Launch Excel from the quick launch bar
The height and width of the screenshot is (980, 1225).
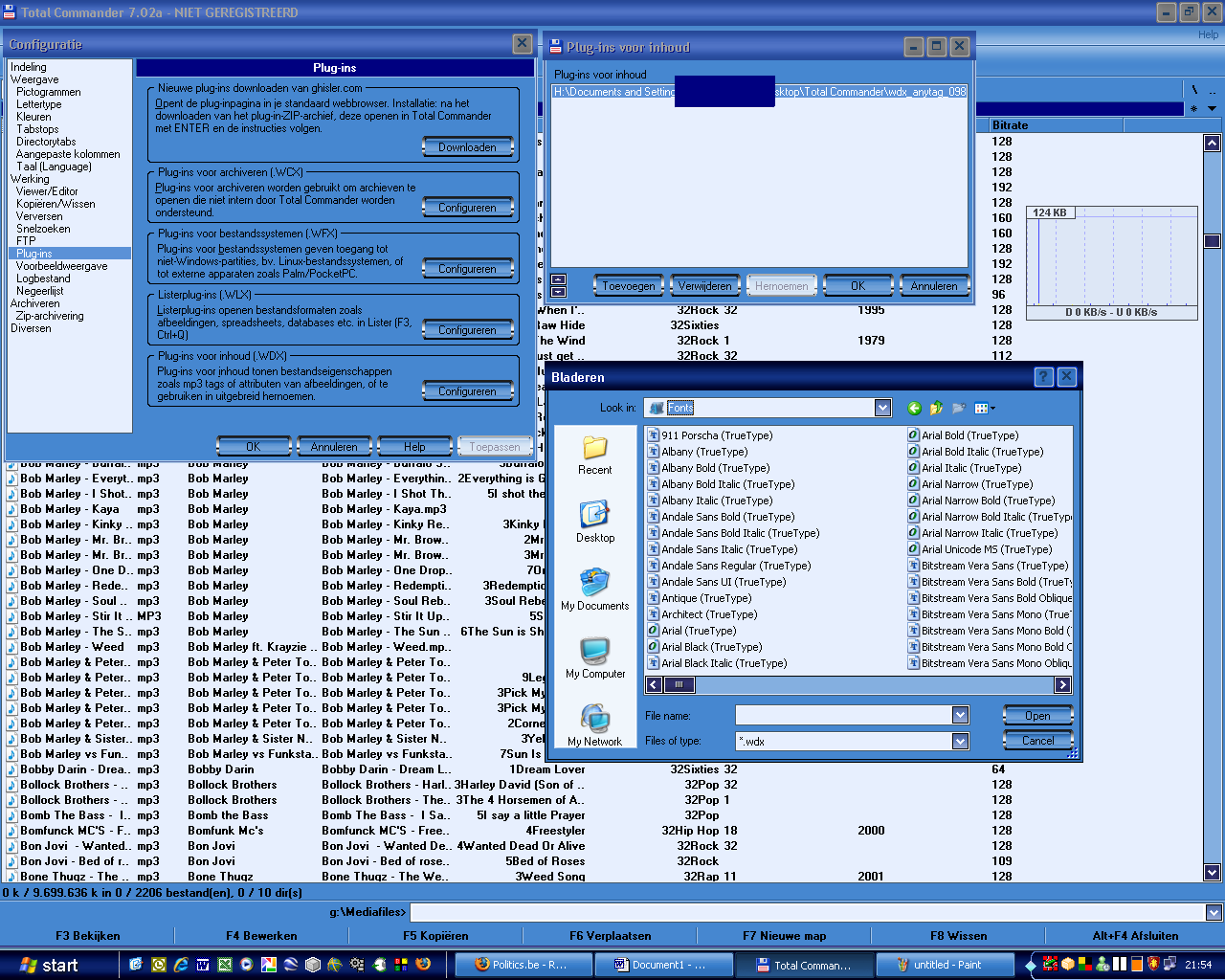(225, 965)
